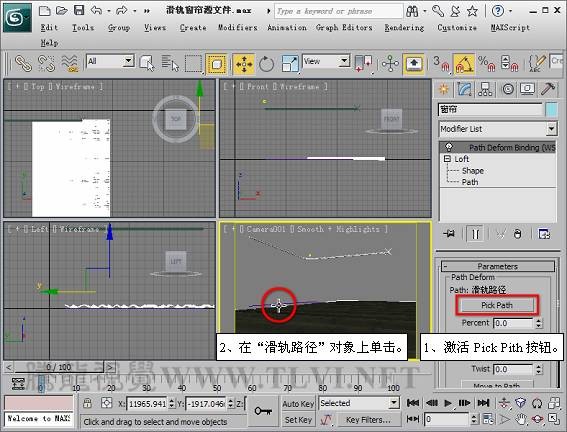Click the Bind to Space Warp tool
The height and width of the screenshot is (432, 567).
(x=69, y=64)
